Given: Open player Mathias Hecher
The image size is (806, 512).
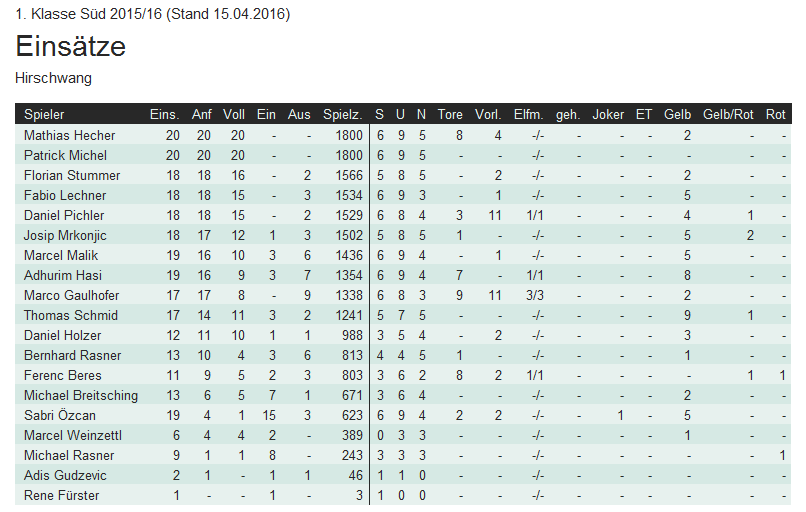Looking at the screenshot, I should click(x=70, y=135).
